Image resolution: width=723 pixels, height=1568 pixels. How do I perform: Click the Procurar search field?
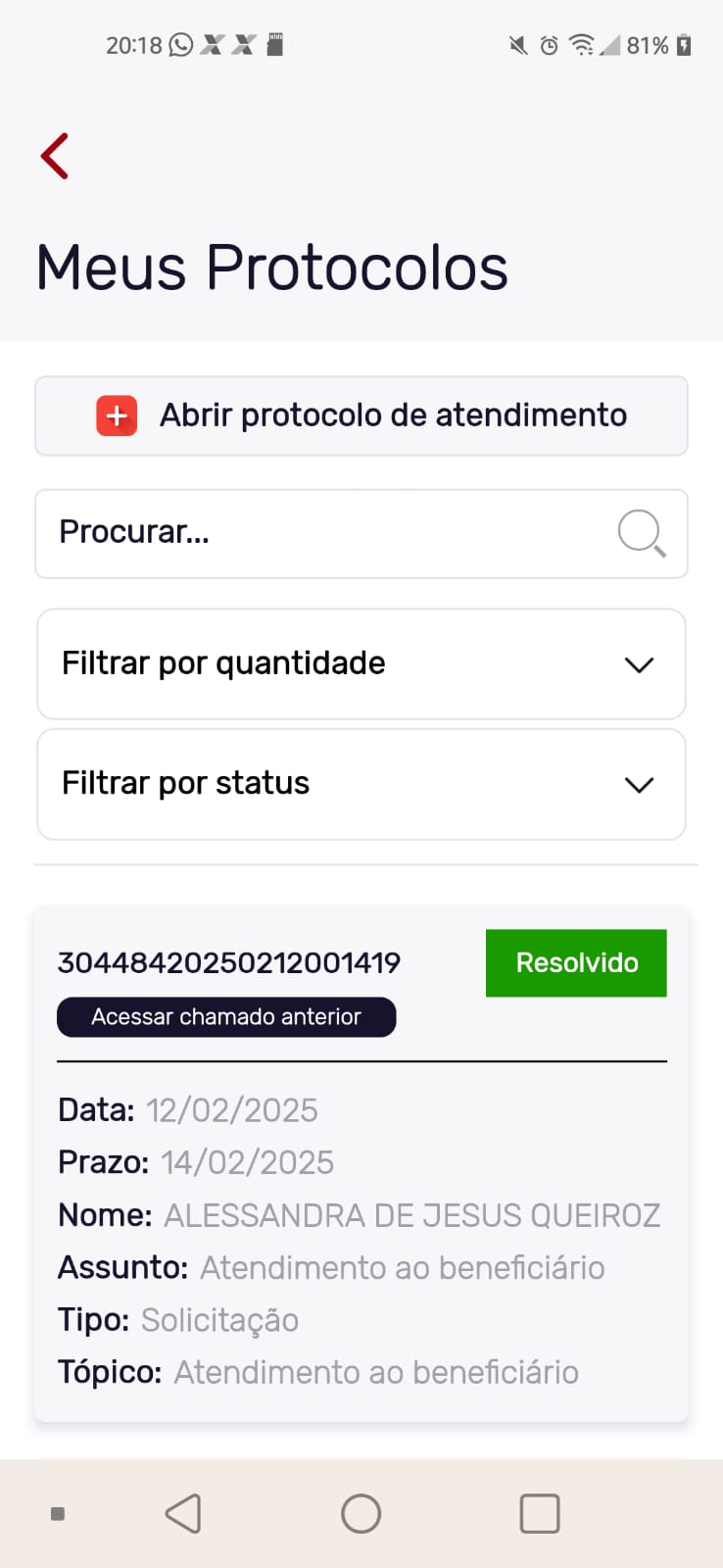[x=323, y=533]
